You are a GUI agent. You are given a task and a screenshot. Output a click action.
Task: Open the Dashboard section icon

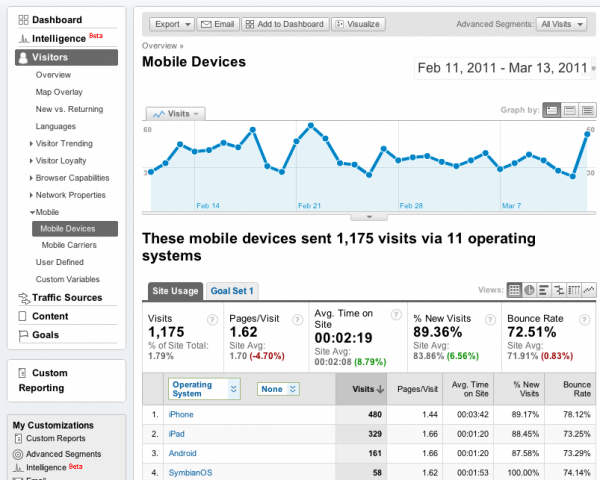[x=23, y=20]
